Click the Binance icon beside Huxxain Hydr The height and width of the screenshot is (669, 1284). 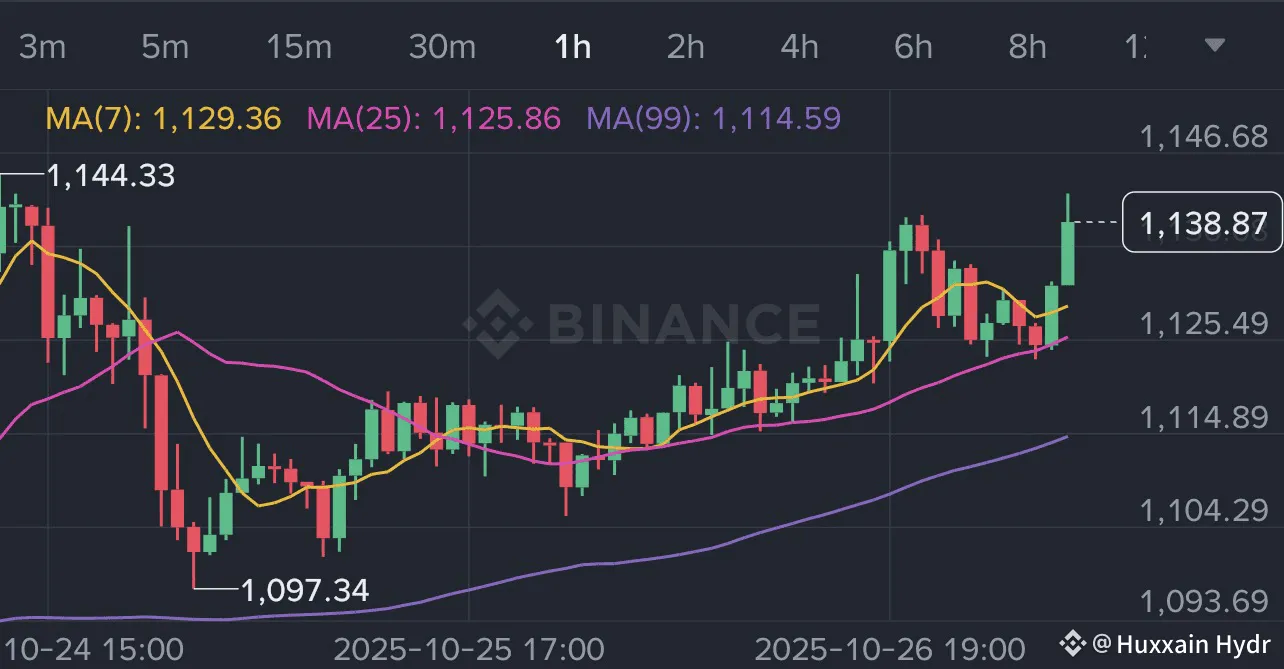pyautogui.click(x=1073, y=643)
